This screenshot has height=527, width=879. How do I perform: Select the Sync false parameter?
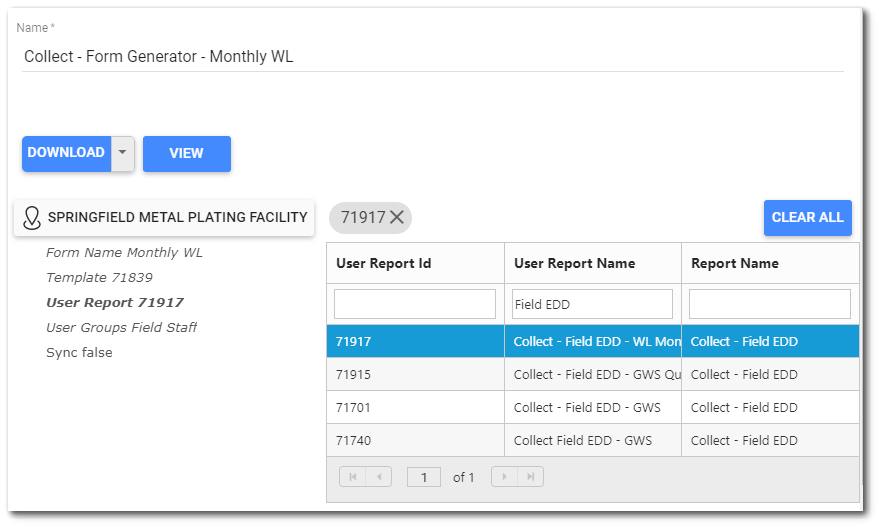79,353
